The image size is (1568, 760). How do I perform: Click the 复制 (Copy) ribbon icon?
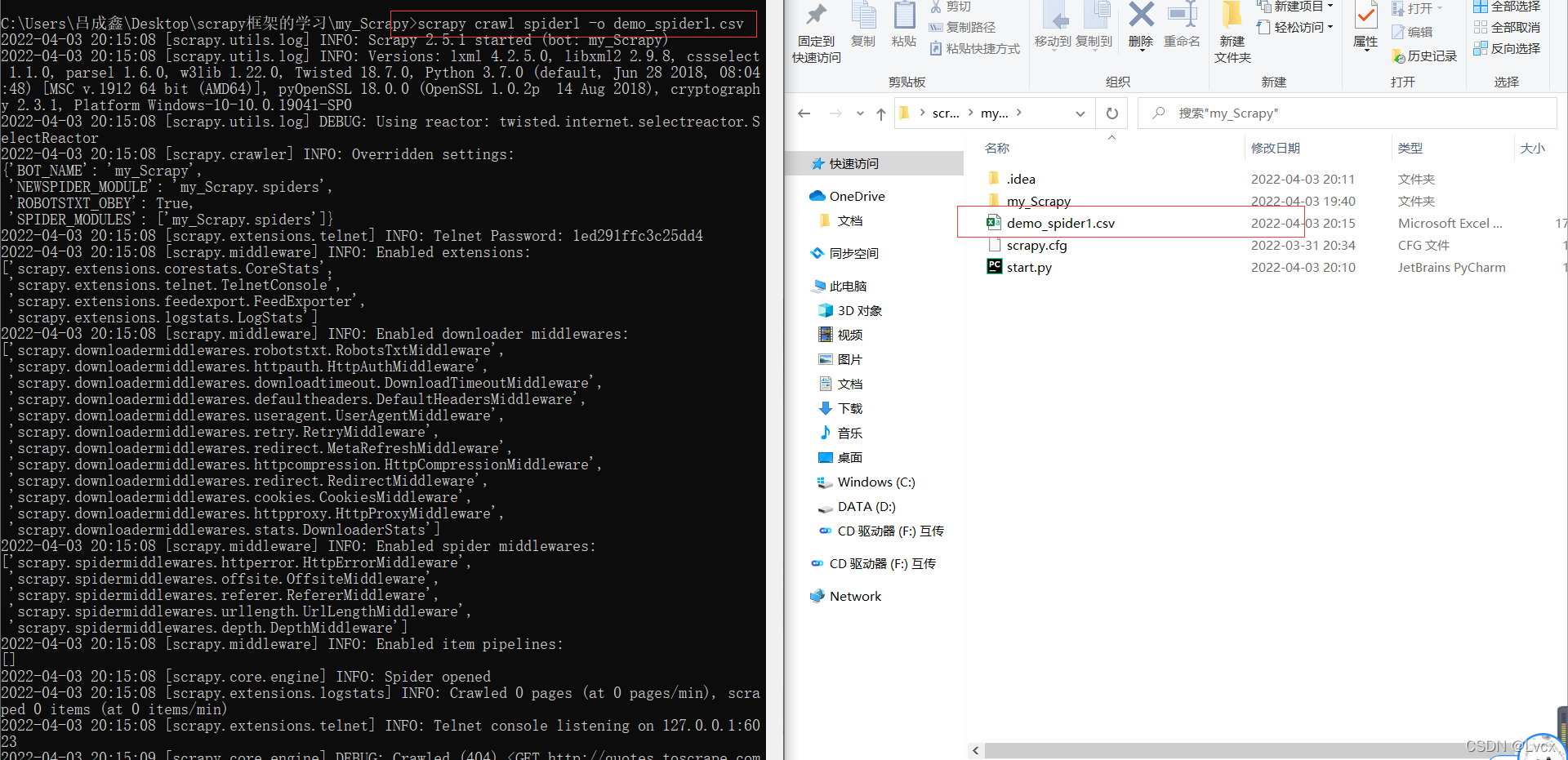pos(863,16)
